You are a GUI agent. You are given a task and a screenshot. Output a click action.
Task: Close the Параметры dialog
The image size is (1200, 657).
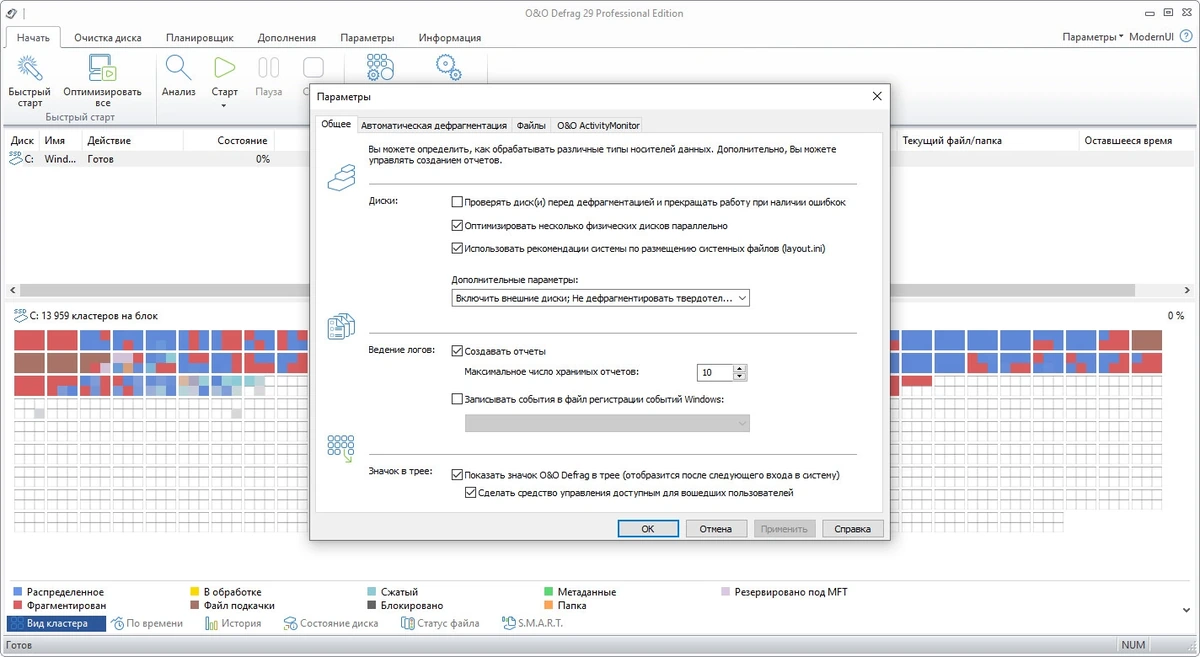pyautogui.click(x=877, y=96)
